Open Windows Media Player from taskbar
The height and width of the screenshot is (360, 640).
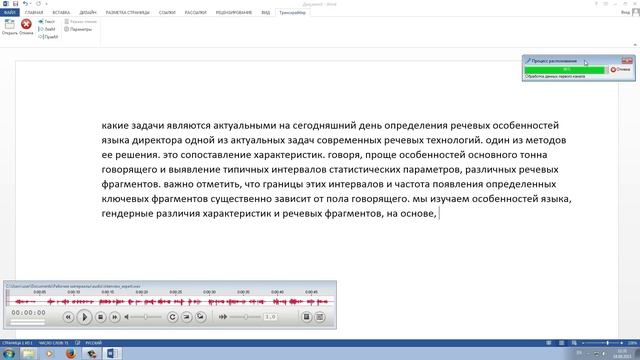[50, 353]
